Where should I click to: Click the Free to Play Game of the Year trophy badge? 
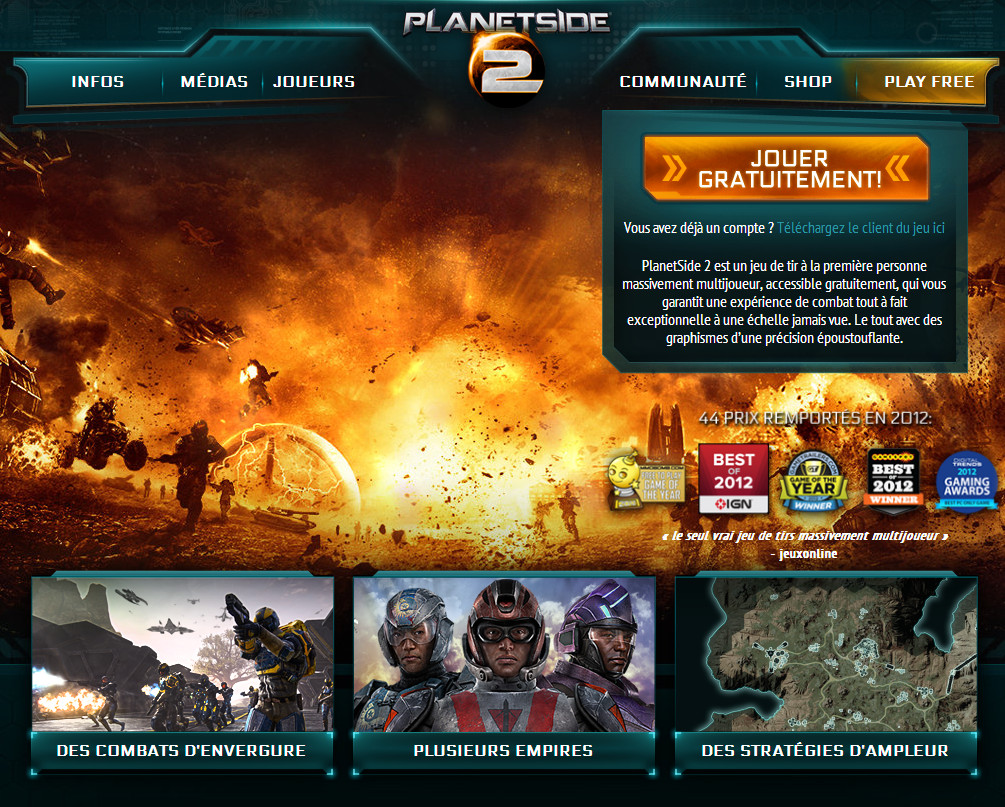point(646,478)
